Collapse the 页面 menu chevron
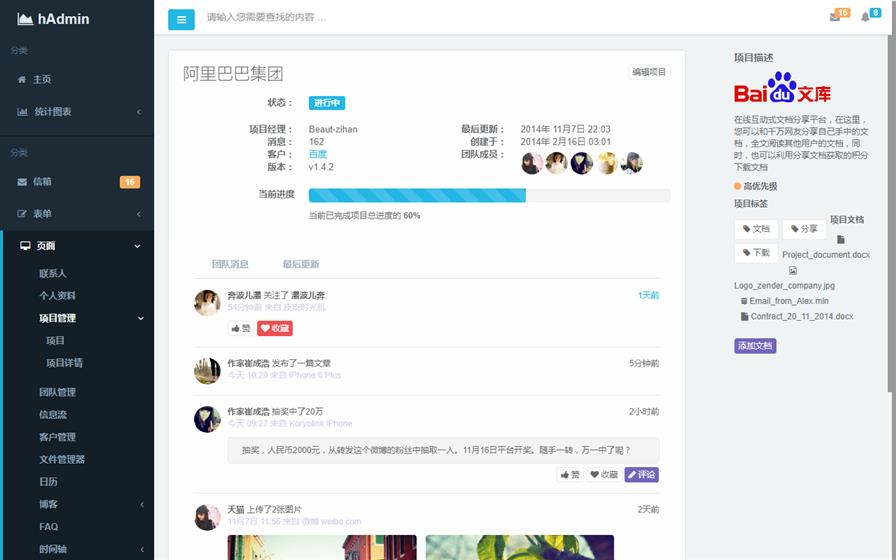This screenshot has width=896, height=560. 137,246
